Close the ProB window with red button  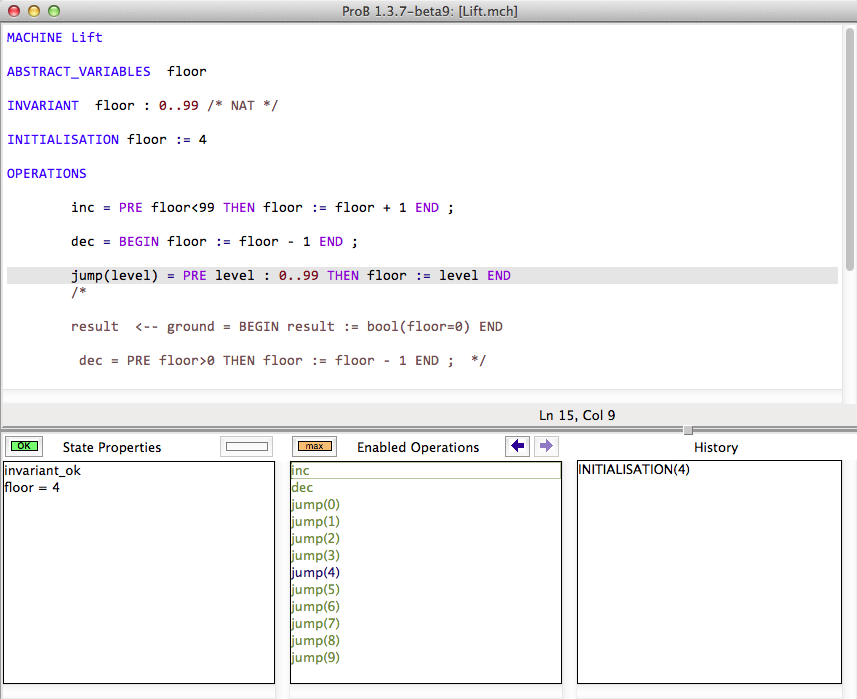[14, 11]
